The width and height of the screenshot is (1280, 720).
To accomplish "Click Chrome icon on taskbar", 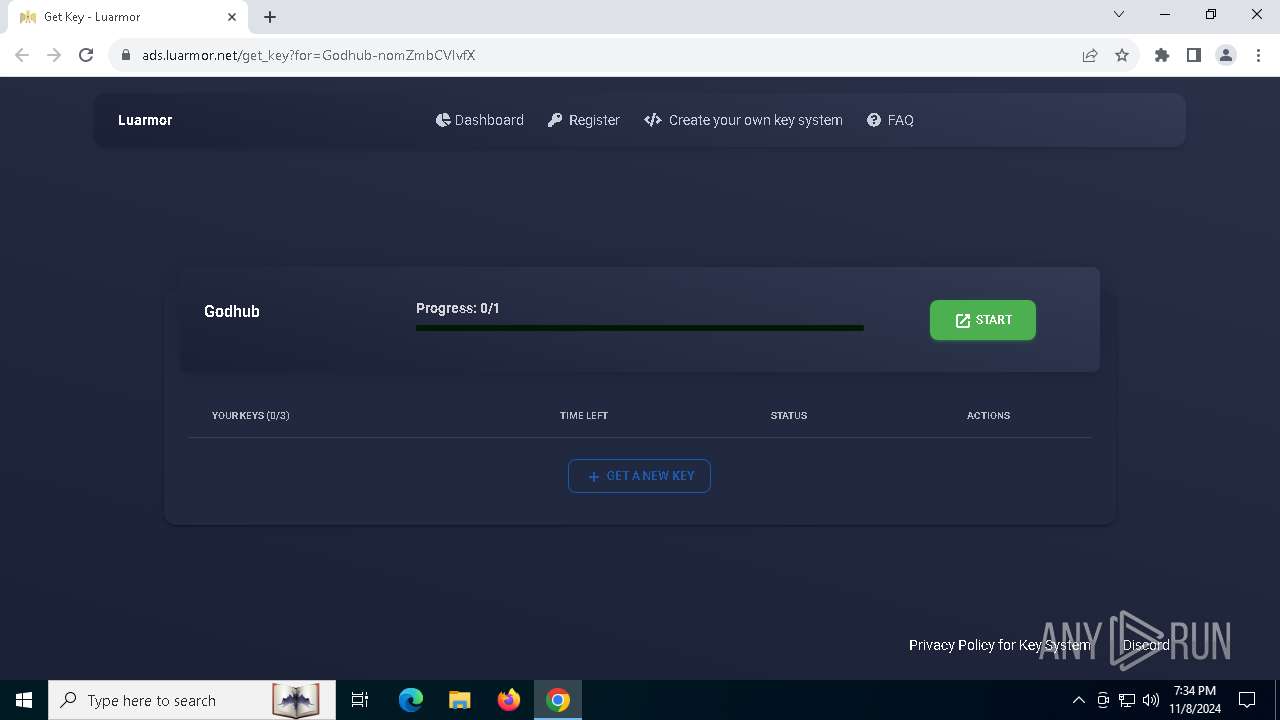I will 558,700.
